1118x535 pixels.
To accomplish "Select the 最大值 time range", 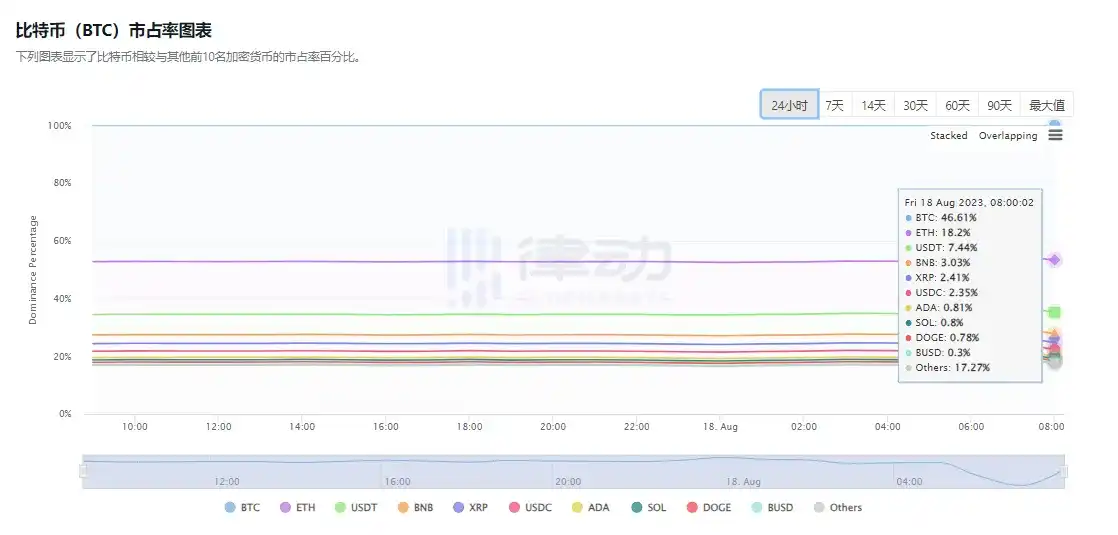I will point(1047,106).
